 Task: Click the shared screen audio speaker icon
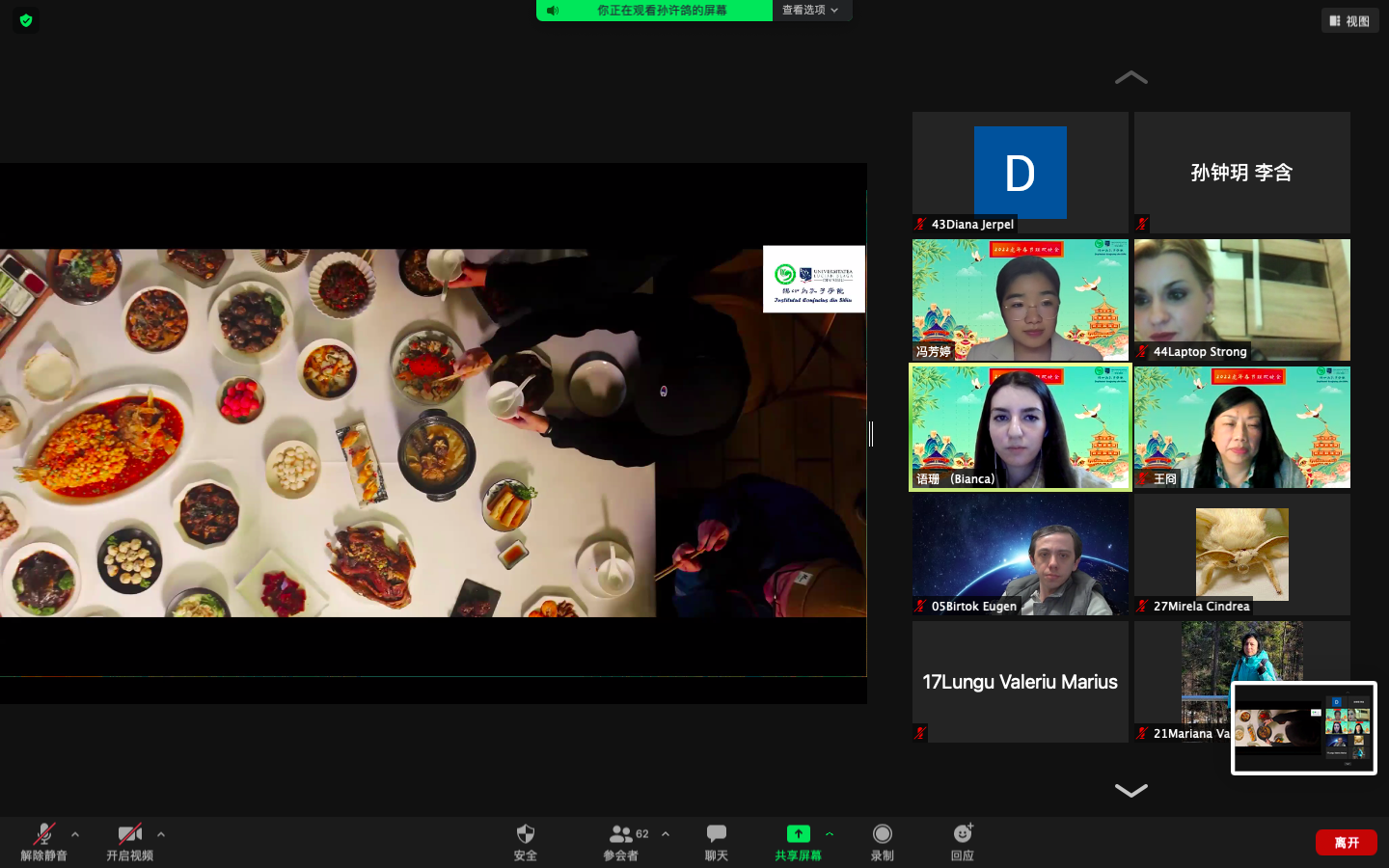[553, 11]
